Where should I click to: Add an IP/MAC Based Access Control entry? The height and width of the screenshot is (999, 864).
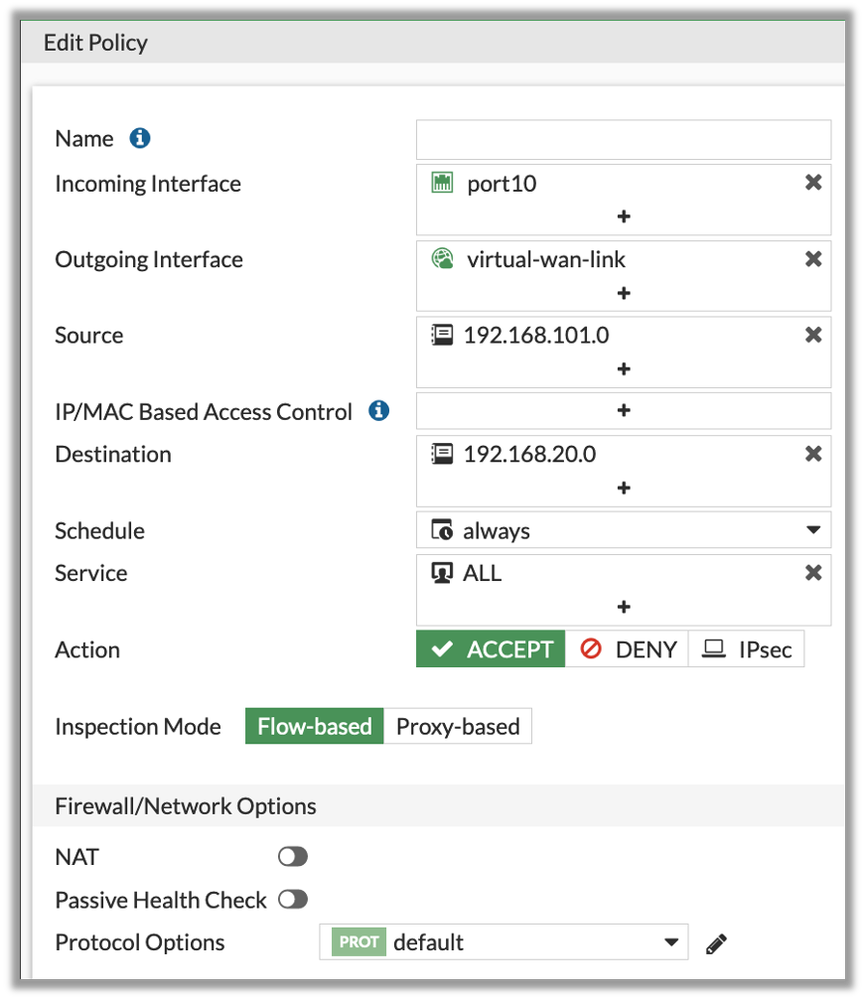(x=623, y=410)
